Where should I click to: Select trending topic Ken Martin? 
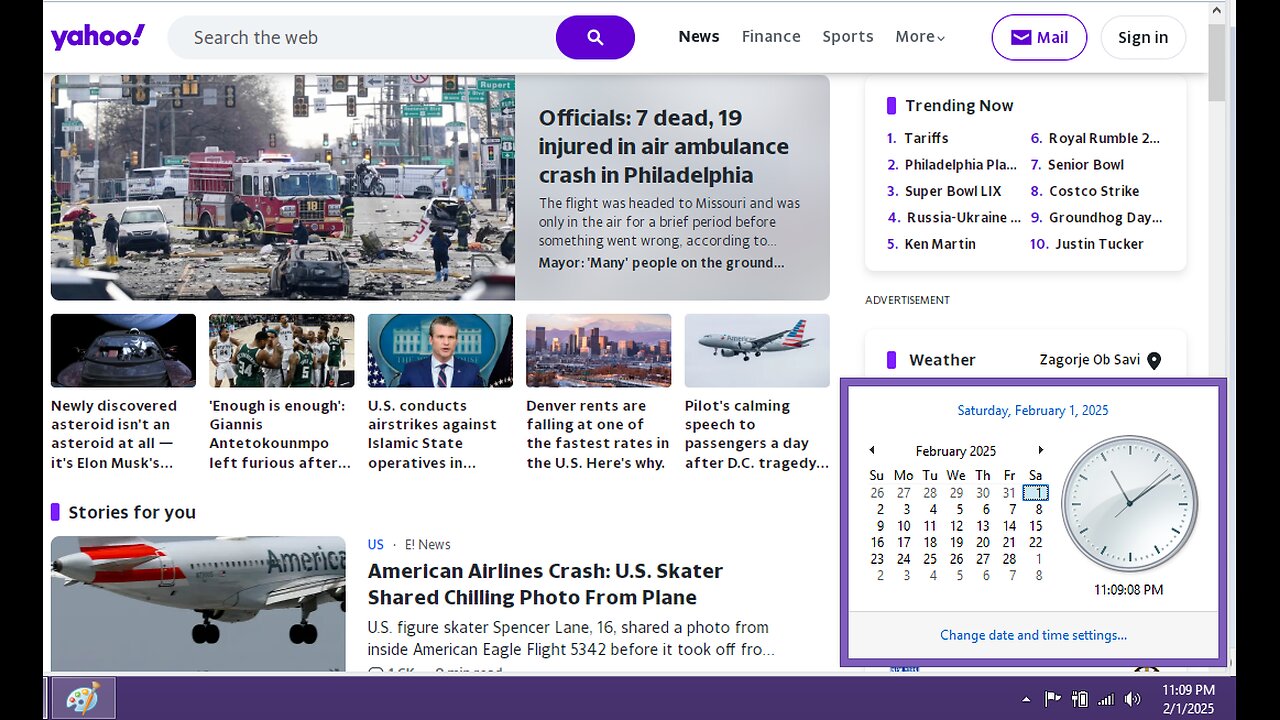940,244
